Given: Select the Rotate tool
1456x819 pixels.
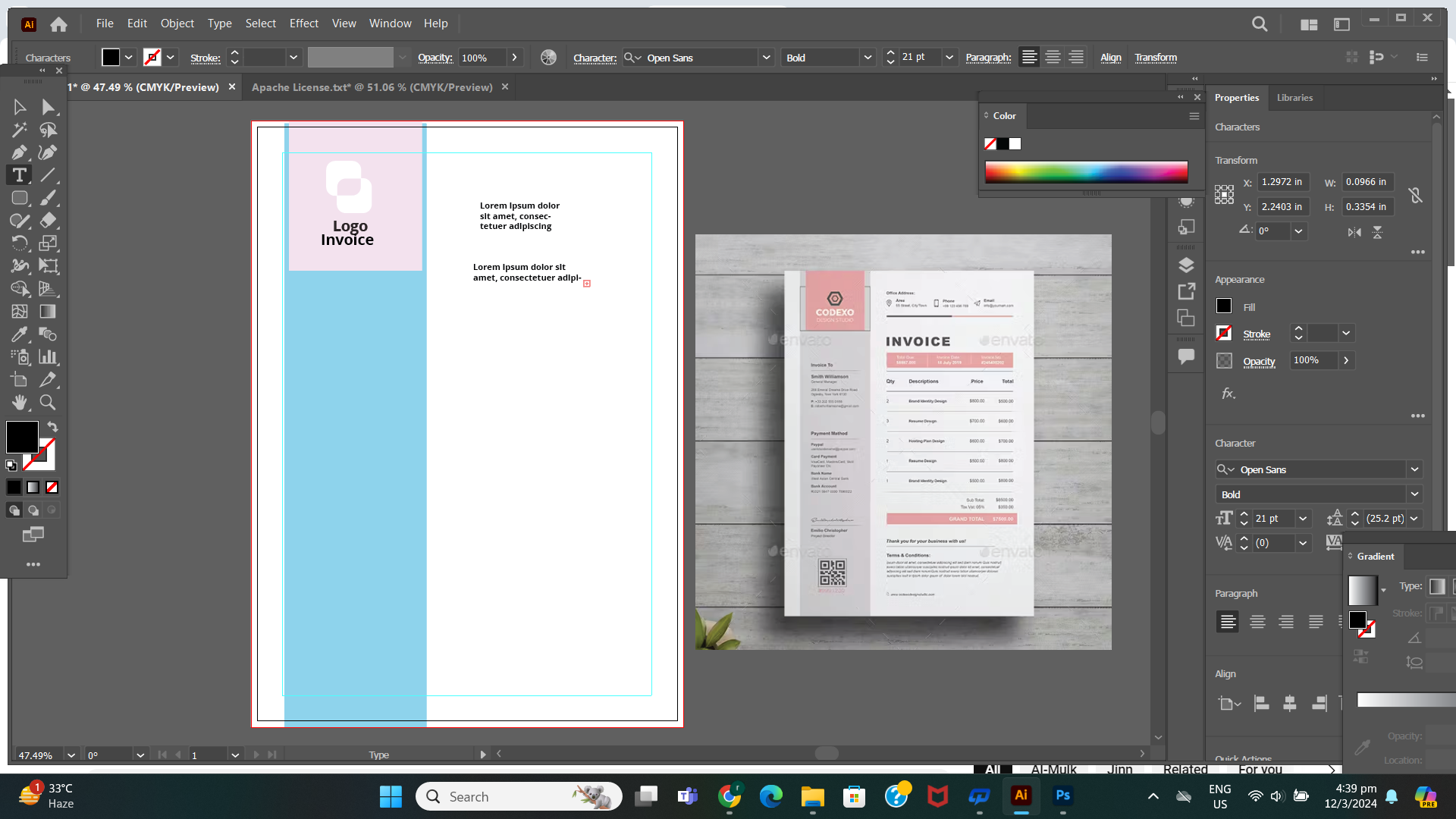Looking at the screenshot, I should (x=20, y=243).
